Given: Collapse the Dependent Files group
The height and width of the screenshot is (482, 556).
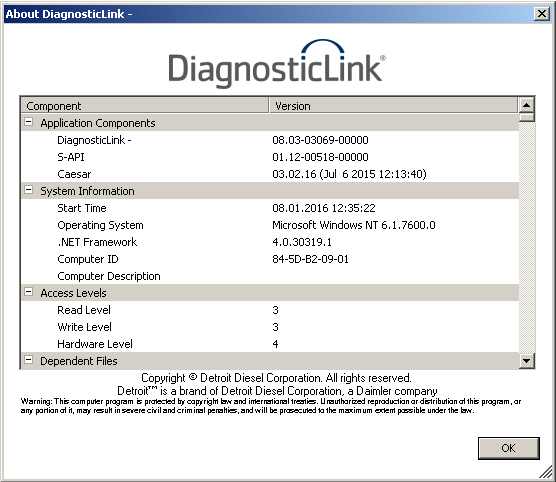Looking at the screenshot, I should [28, 360].
